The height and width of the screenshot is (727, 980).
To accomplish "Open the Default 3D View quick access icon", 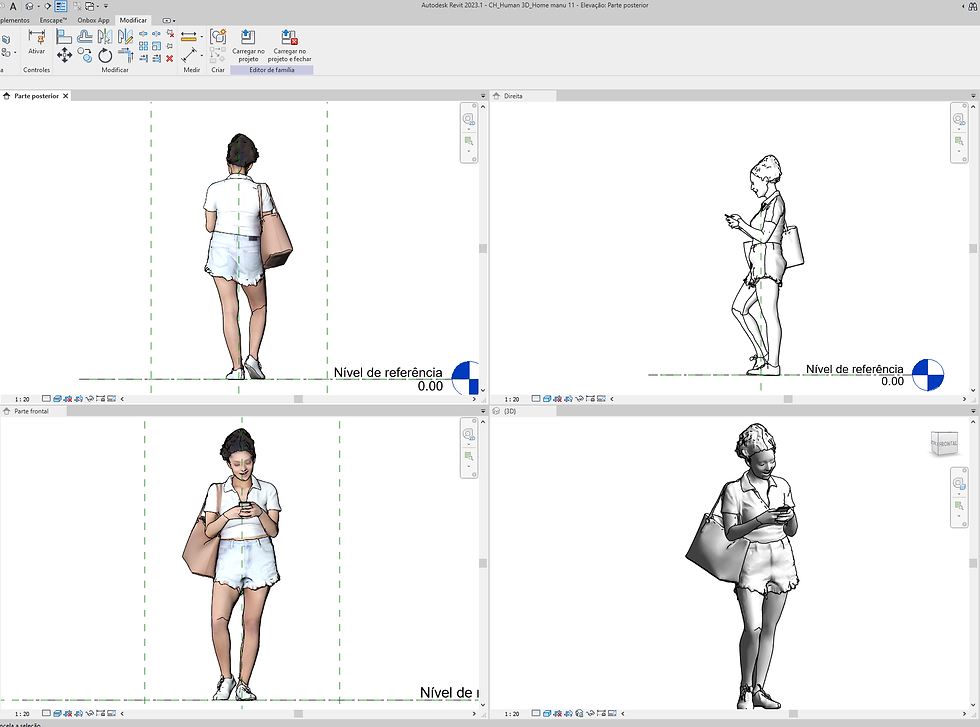I will point(29,6).
